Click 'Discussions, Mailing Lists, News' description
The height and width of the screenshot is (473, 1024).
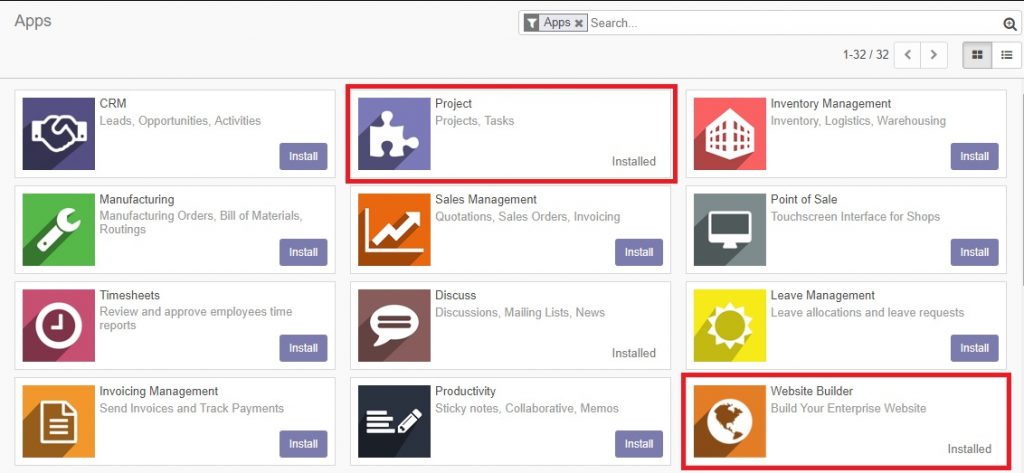coord(520,313)
